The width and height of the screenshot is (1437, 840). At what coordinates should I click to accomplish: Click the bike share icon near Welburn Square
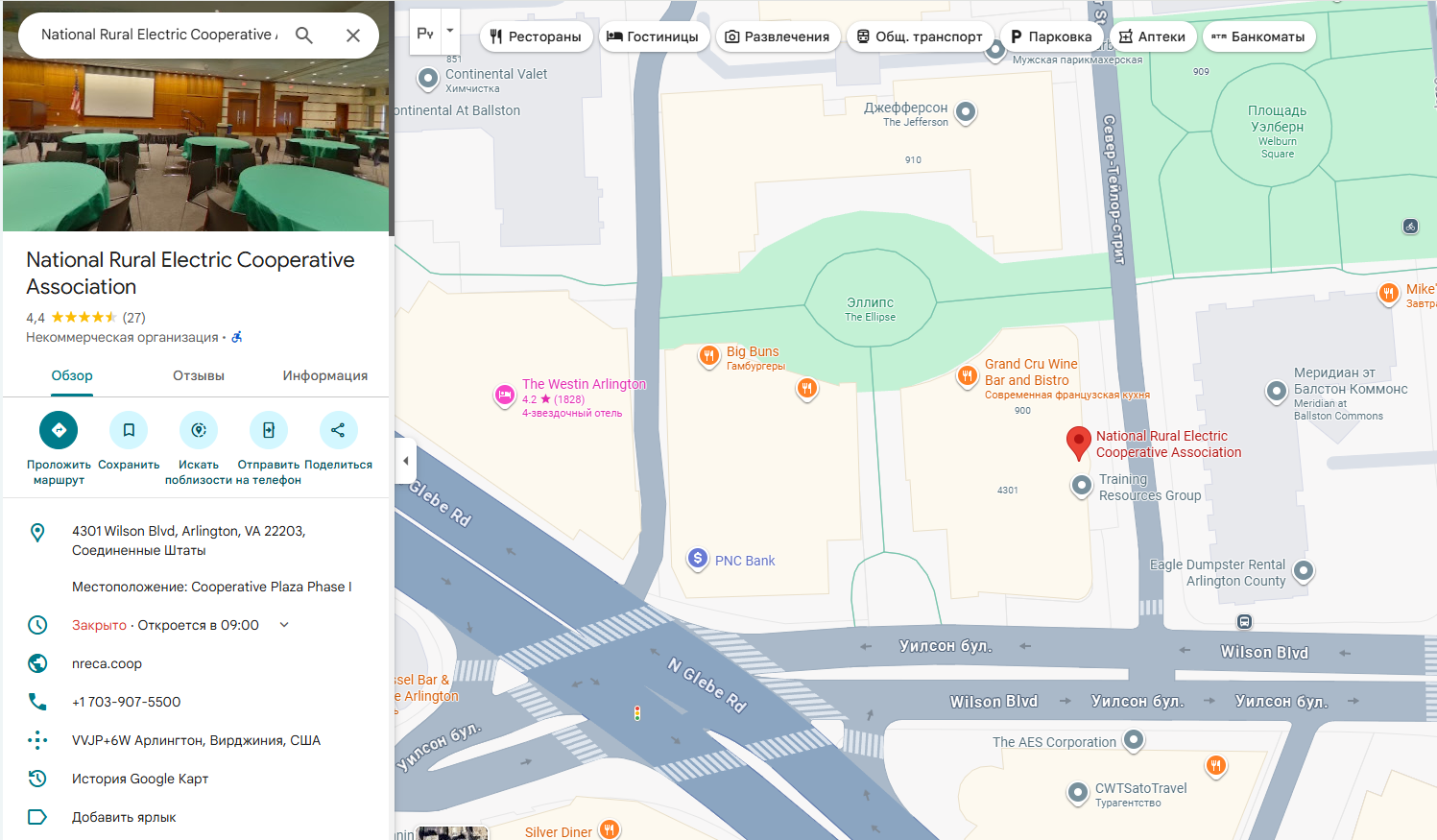[x=1410, y=227]
